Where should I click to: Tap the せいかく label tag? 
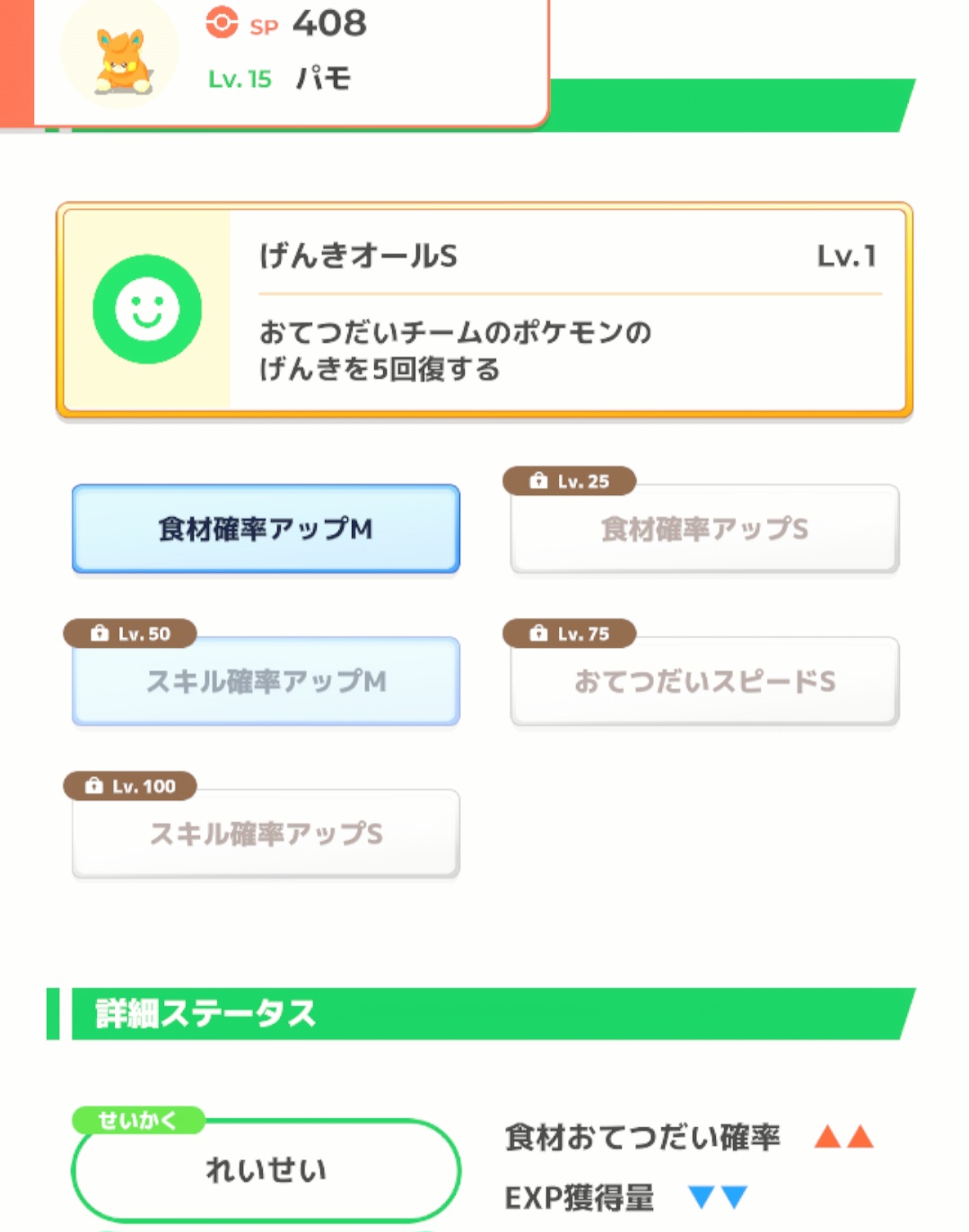pyautogui.click(x=138, y=1120)
